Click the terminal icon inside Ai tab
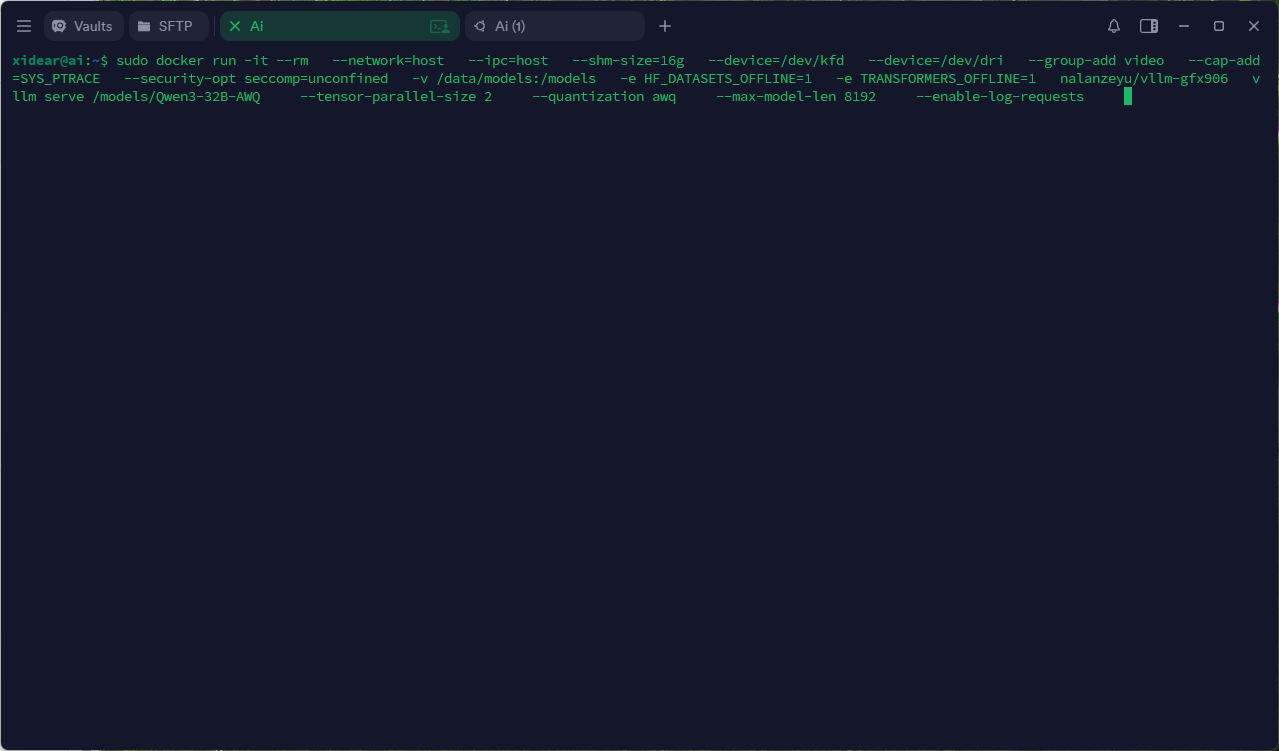 tap(439, 26)
